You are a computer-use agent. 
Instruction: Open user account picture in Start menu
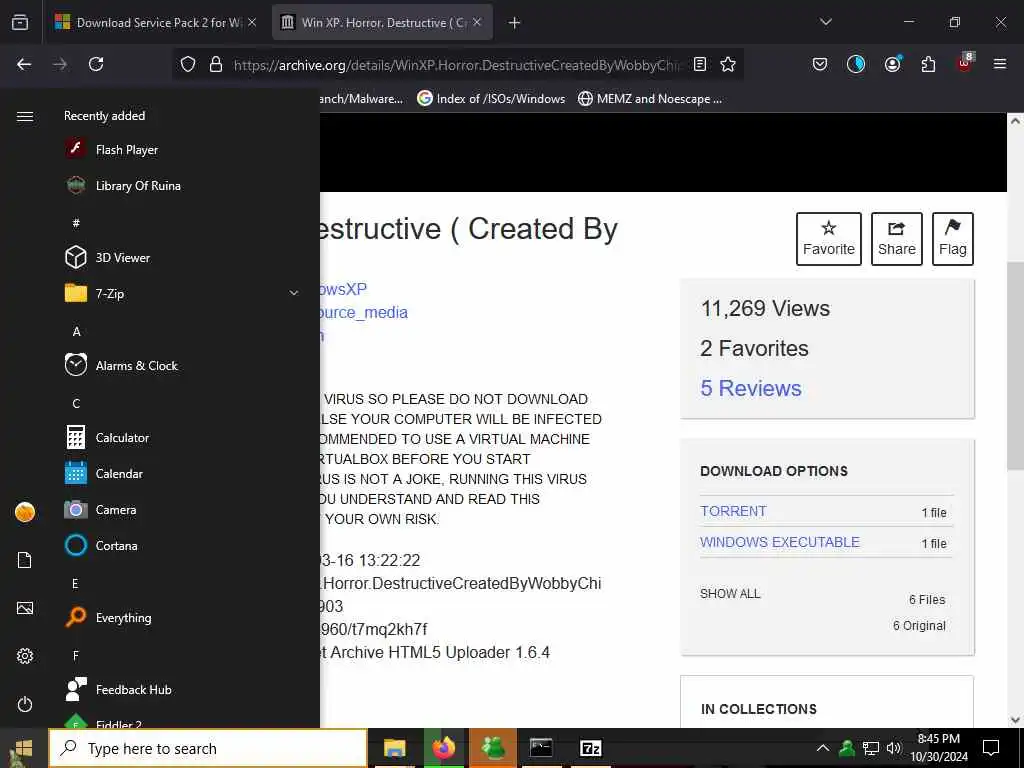pos(25,512)
